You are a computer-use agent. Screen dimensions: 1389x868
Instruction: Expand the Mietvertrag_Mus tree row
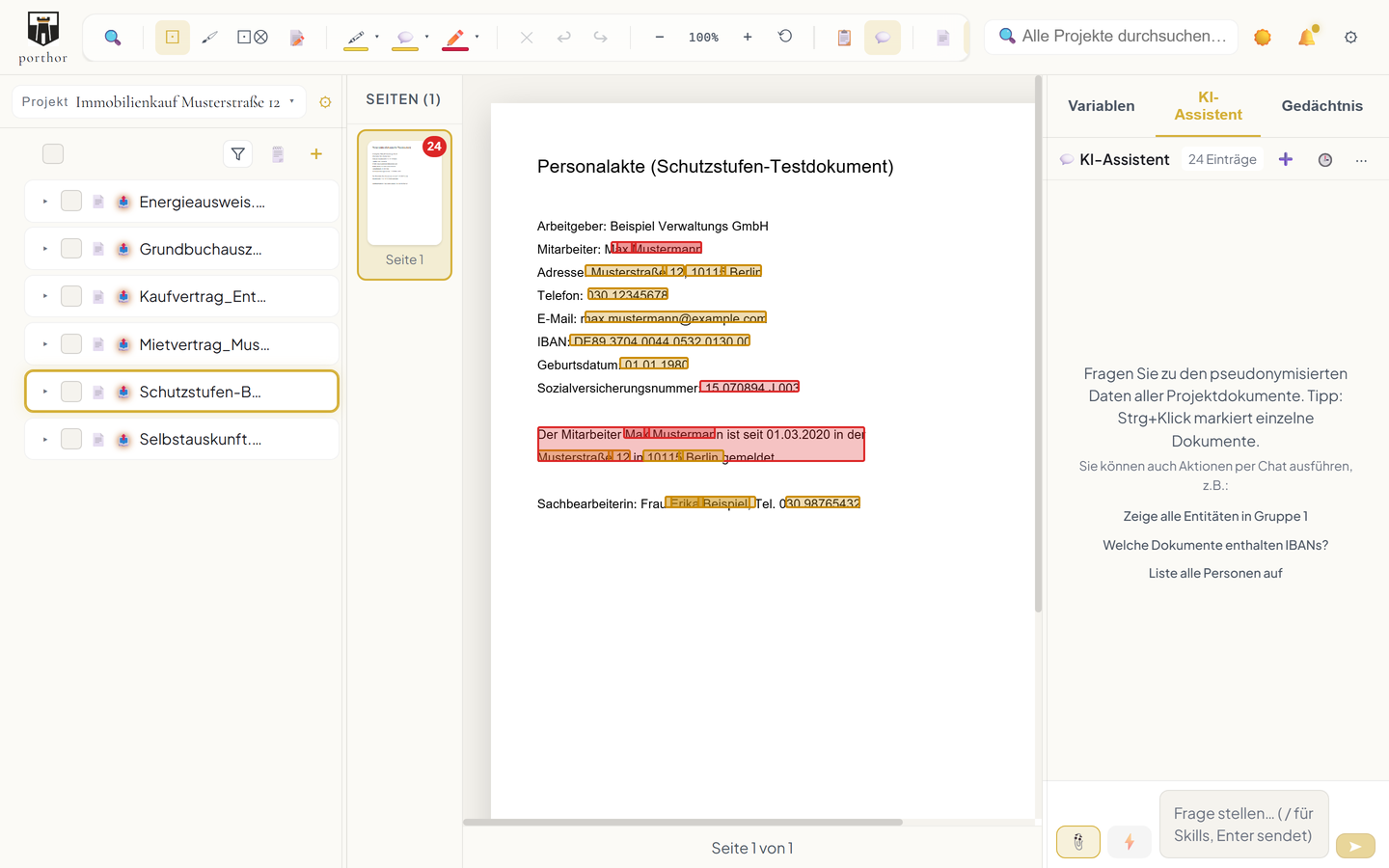click(x=44, y=344)
